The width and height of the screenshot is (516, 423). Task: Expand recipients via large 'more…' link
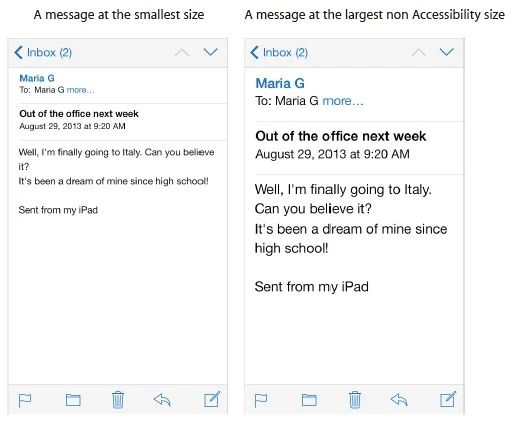click(x=343, y=101)
